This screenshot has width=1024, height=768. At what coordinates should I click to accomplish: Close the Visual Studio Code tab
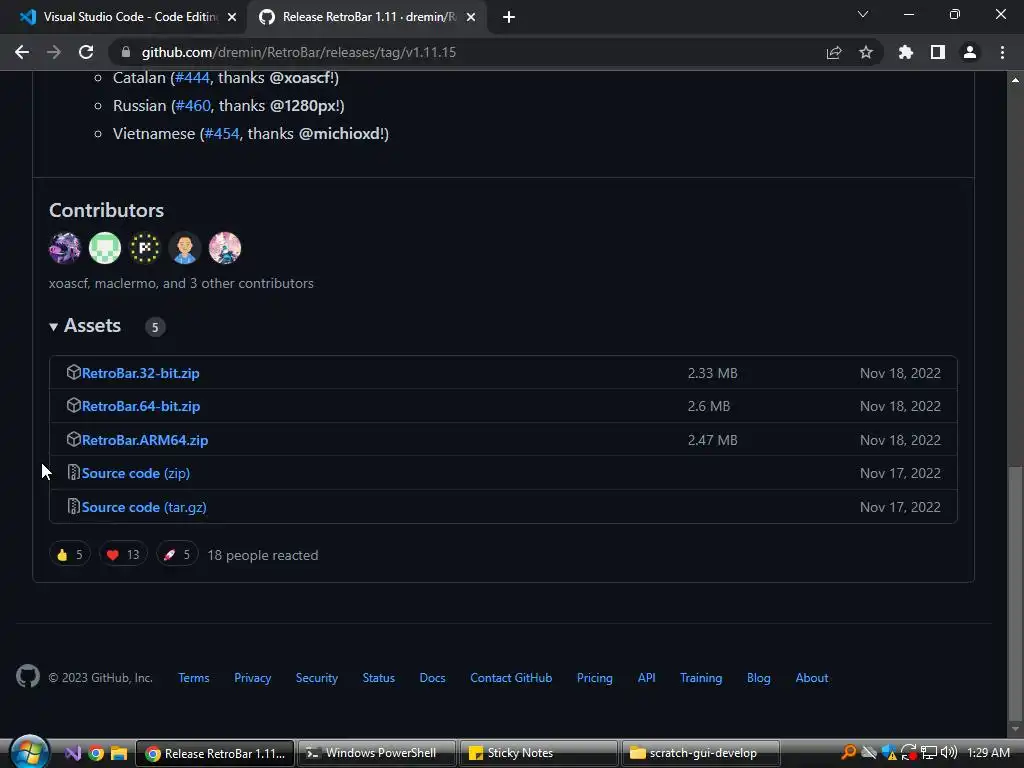232,17
